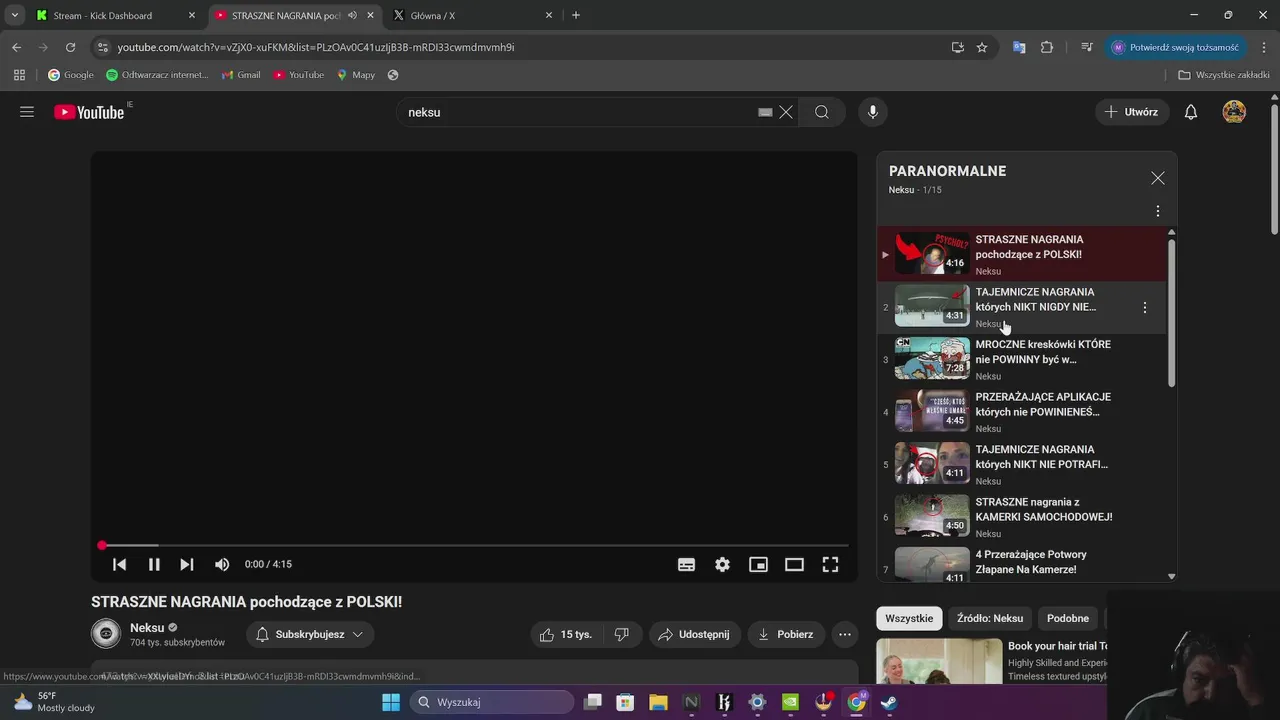Screen dimensions: 1280x720
Task: Expand the tab search dropdown arrow
Action: (x=14, y=15)
